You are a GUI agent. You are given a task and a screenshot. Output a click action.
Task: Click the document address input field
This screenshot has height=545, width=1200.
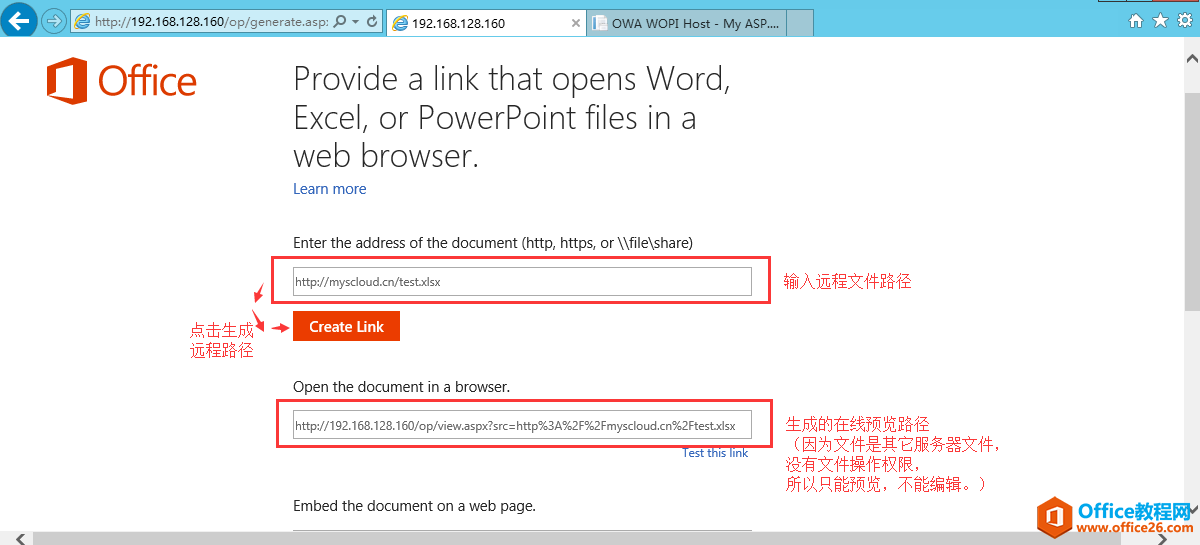(x=522, y=282)
